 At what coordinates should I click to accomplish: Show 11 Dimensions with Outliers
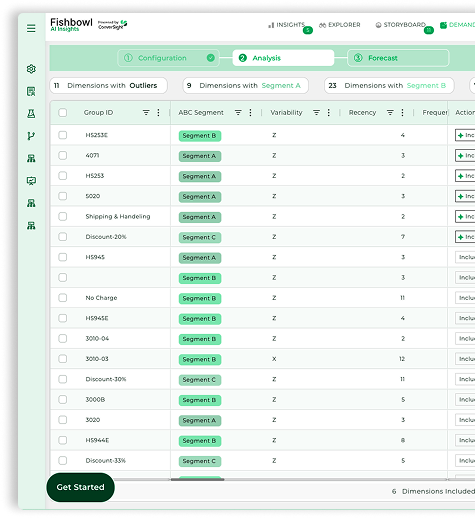109,86
